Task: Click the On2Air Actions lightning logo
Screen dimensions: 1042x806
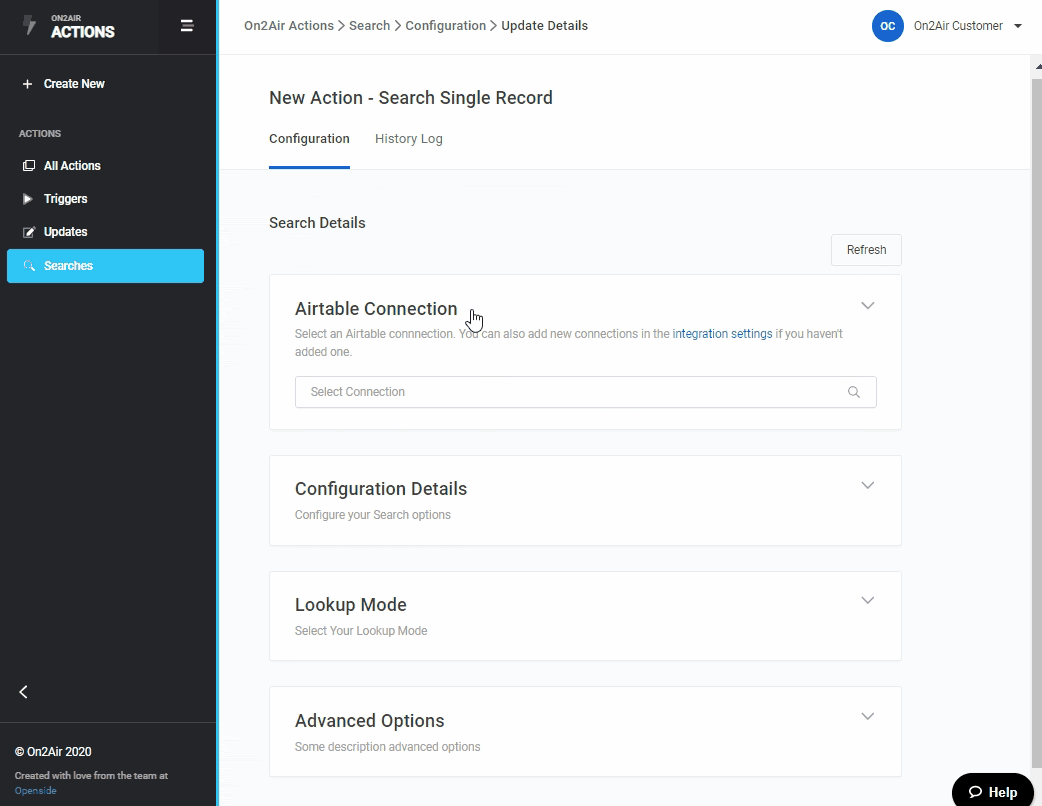Action: (29, 26)
